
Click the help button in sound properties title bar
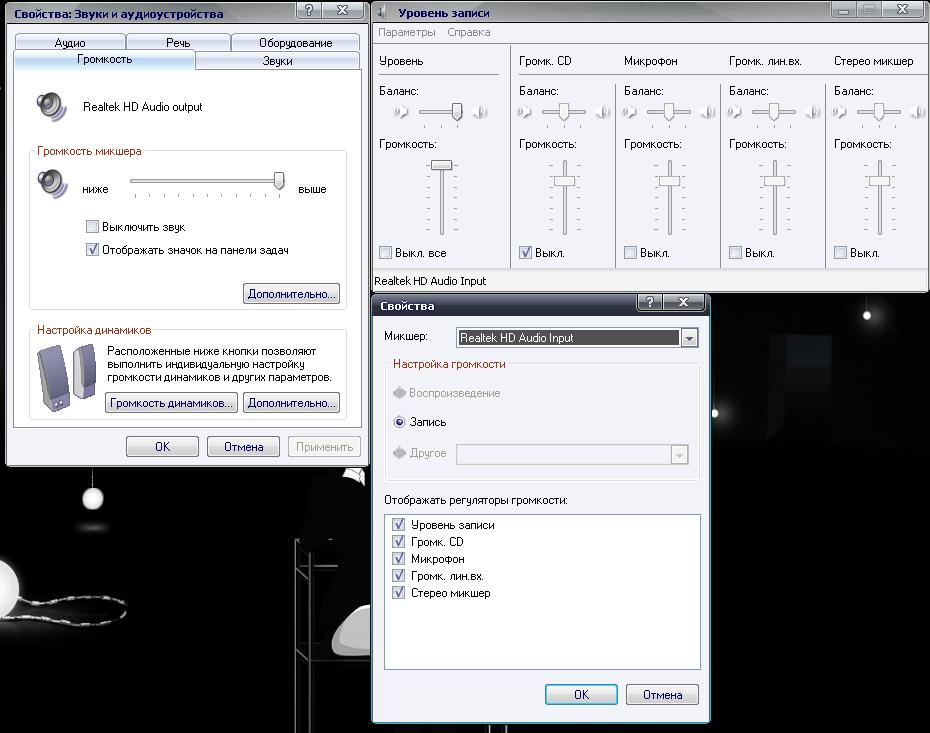point(311,11)
